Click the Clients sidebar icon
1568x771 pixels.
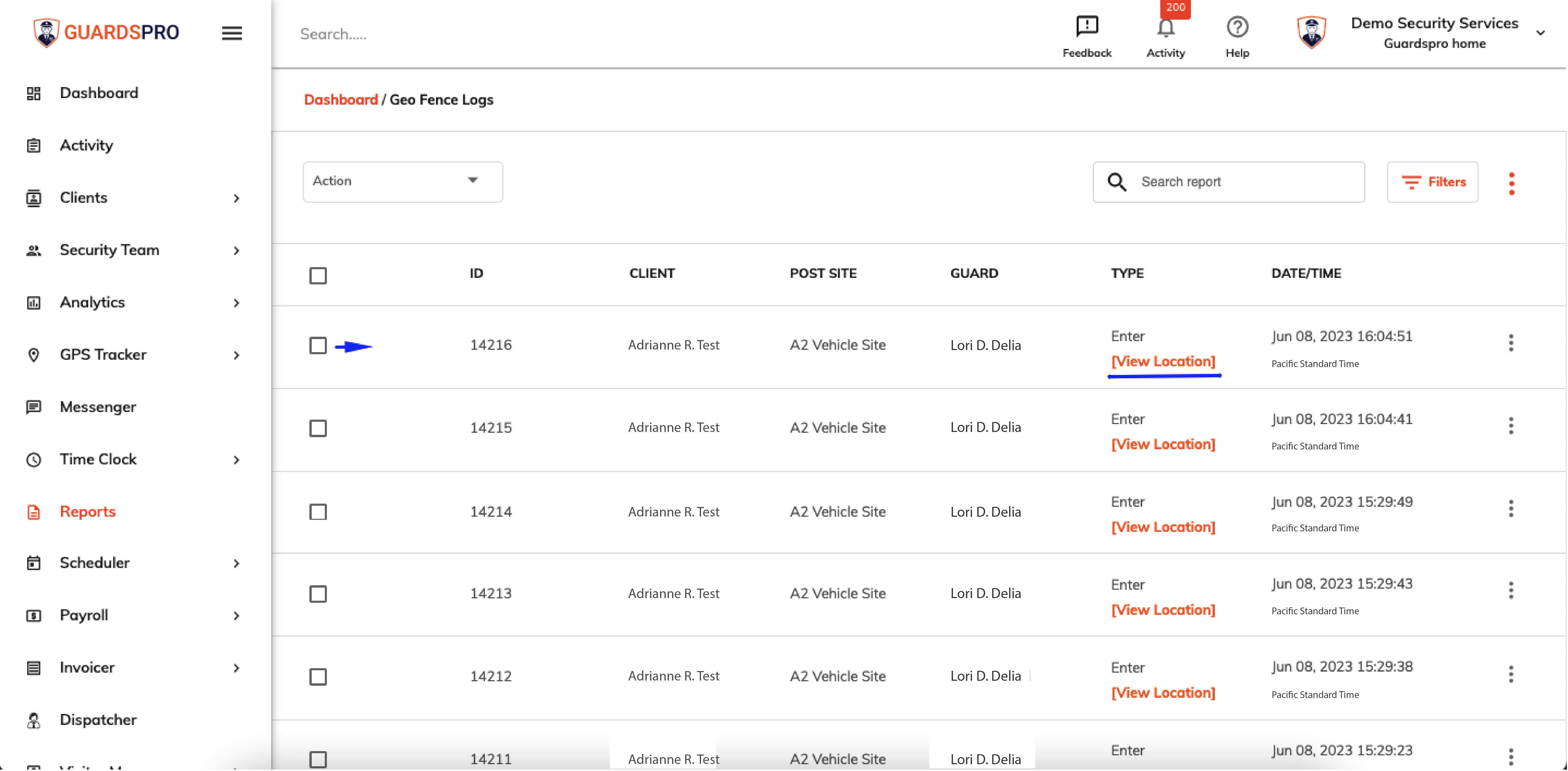coord(33,198)
